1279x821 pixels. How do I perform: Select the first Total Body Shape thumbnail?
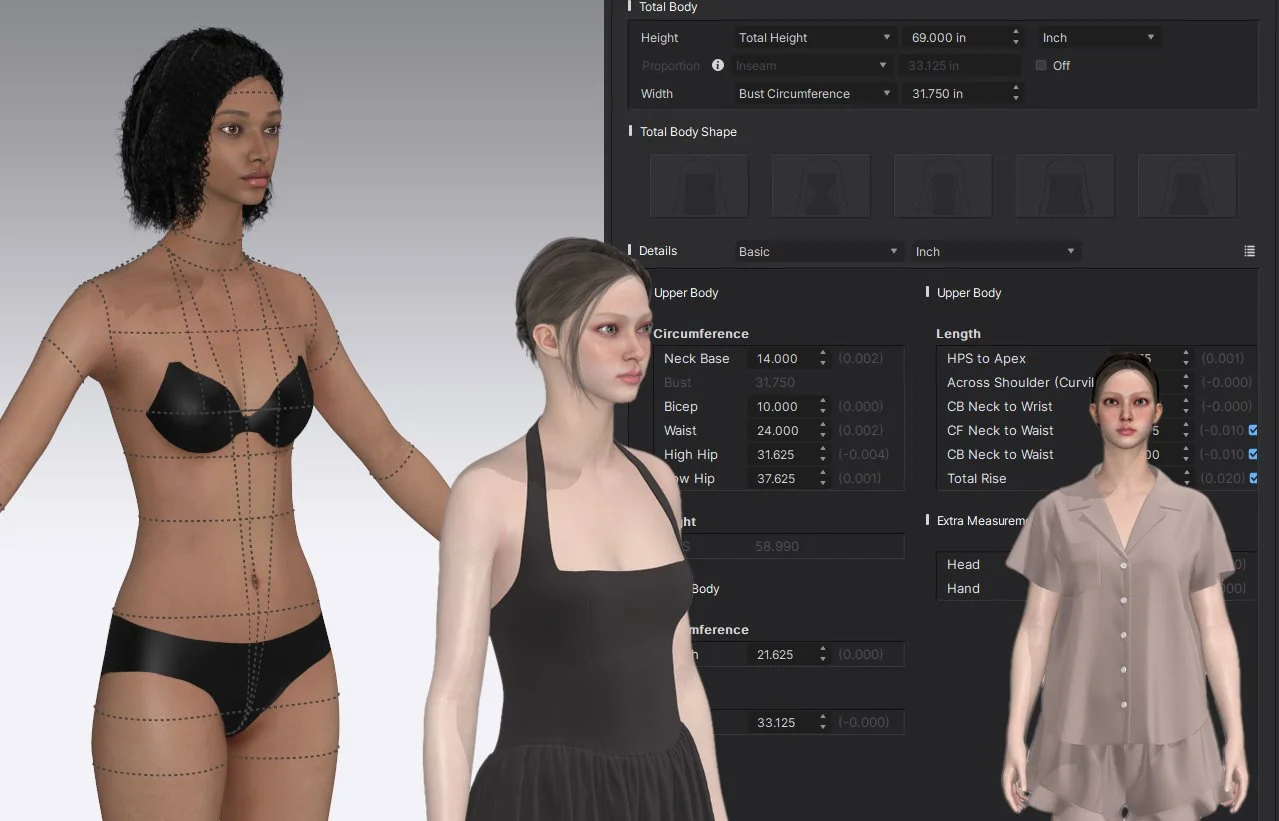coord(699,186)
